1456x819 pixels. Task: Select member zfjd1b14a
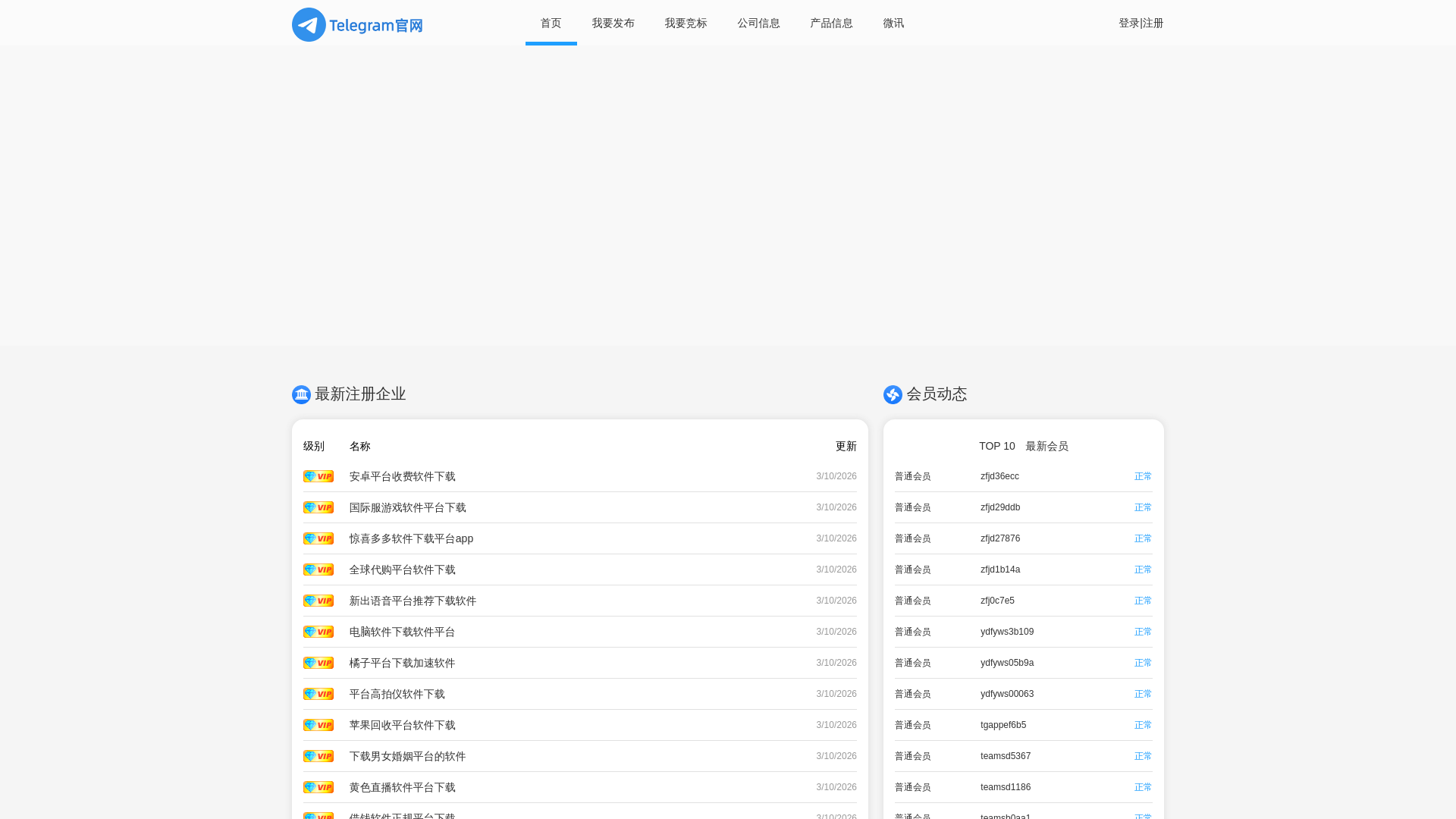click(x=1000, y=570)
